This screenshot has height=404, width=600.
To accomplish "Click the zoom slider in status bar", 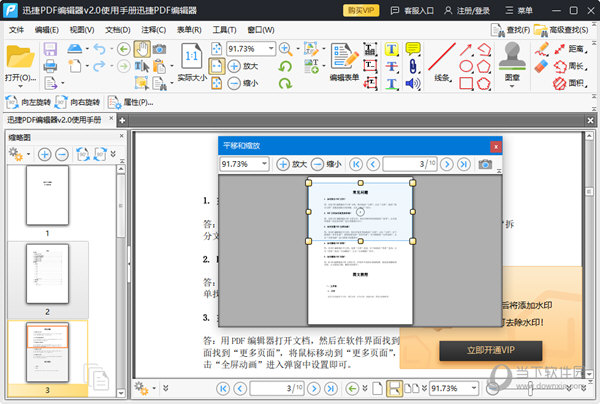I will click(530, 389).
